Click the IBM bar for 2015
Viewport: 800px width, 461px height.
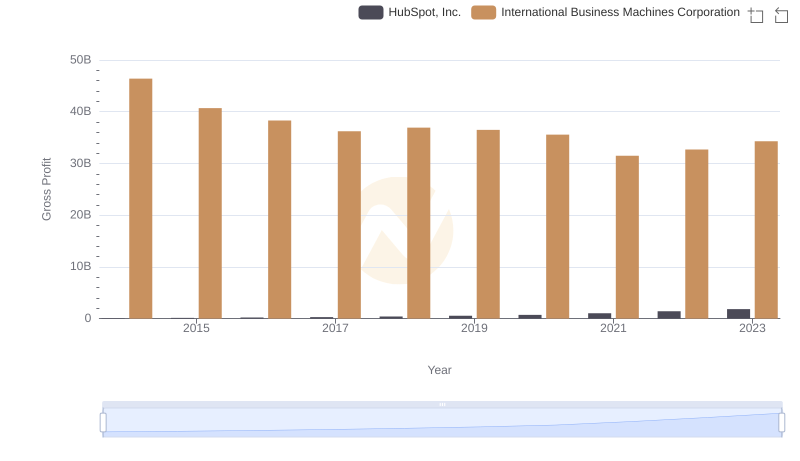point(210,213)
